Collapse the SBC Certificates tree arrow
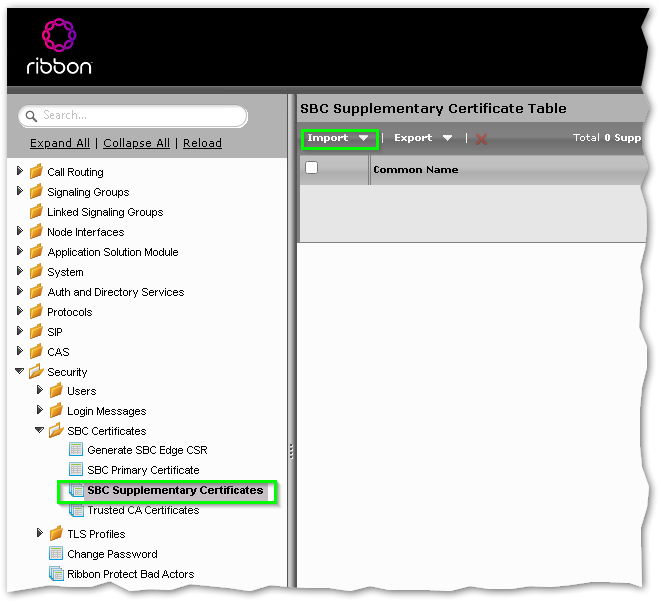This screenshot has height=603, width=661. (x=39, y=430)
